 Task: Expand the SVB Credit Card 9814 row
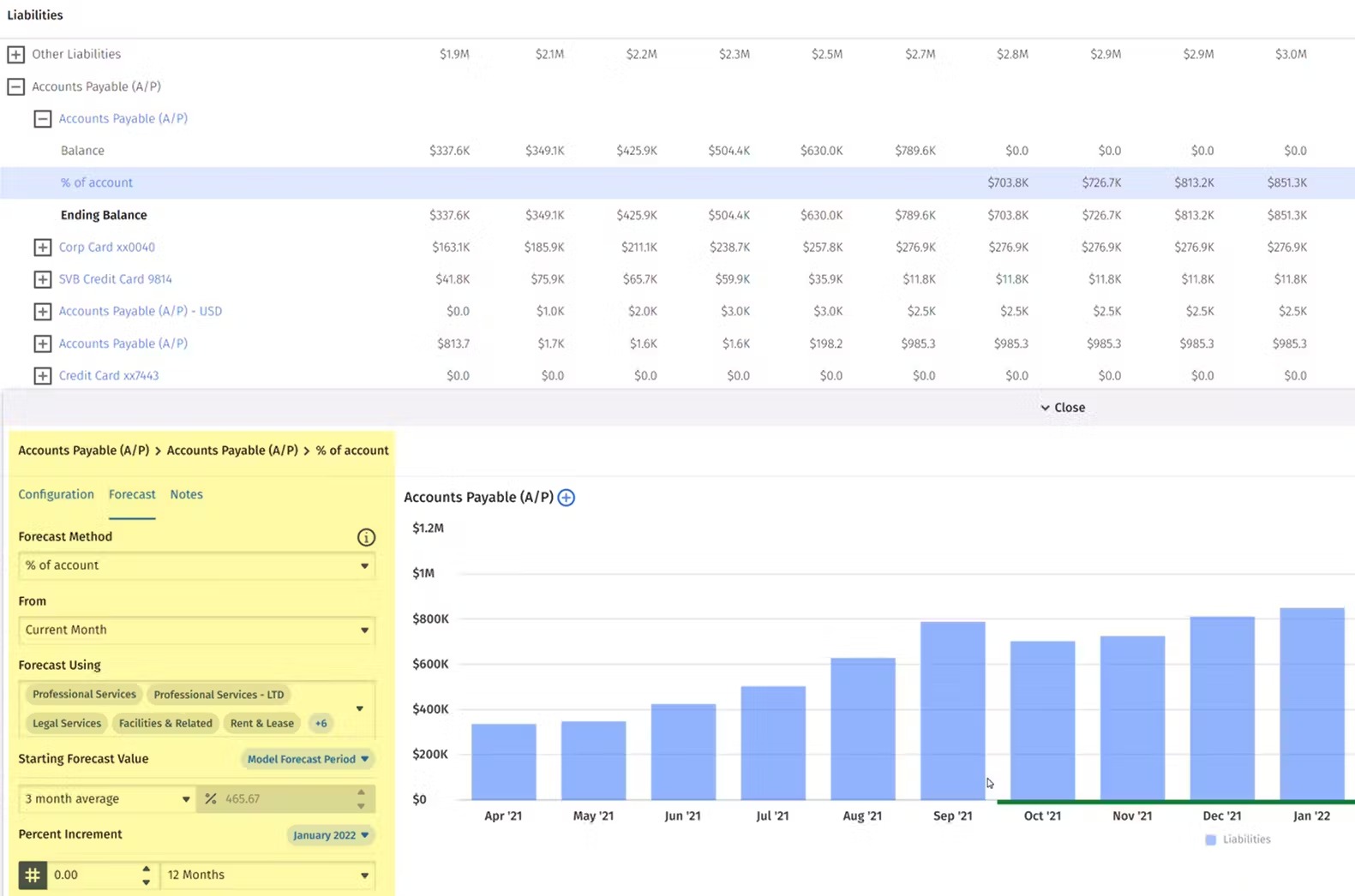click(x=42, y=279)
